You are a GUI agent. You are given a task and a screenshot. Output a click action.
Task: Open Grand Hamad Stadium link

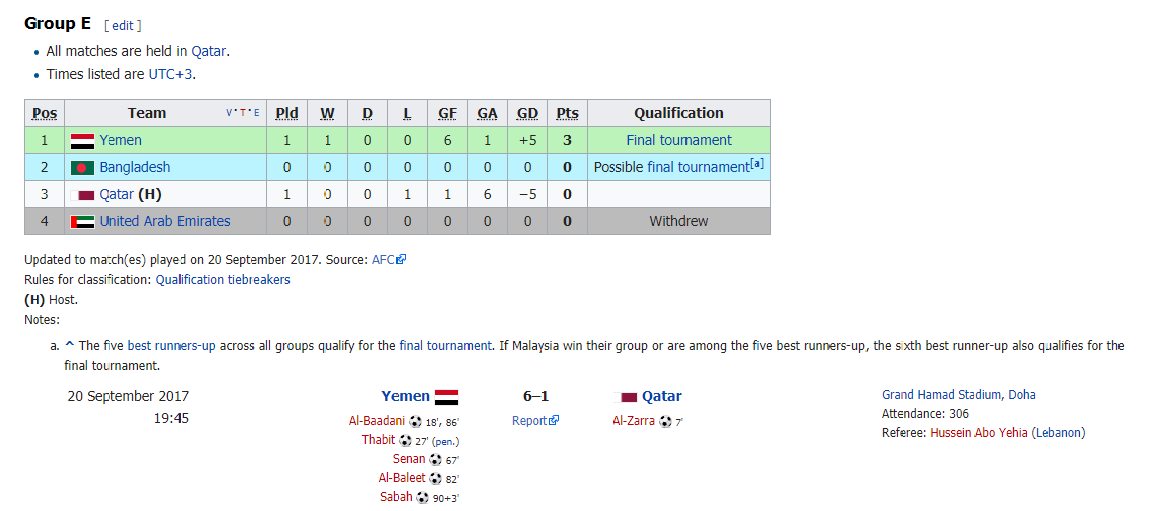(x=942, y=395)
